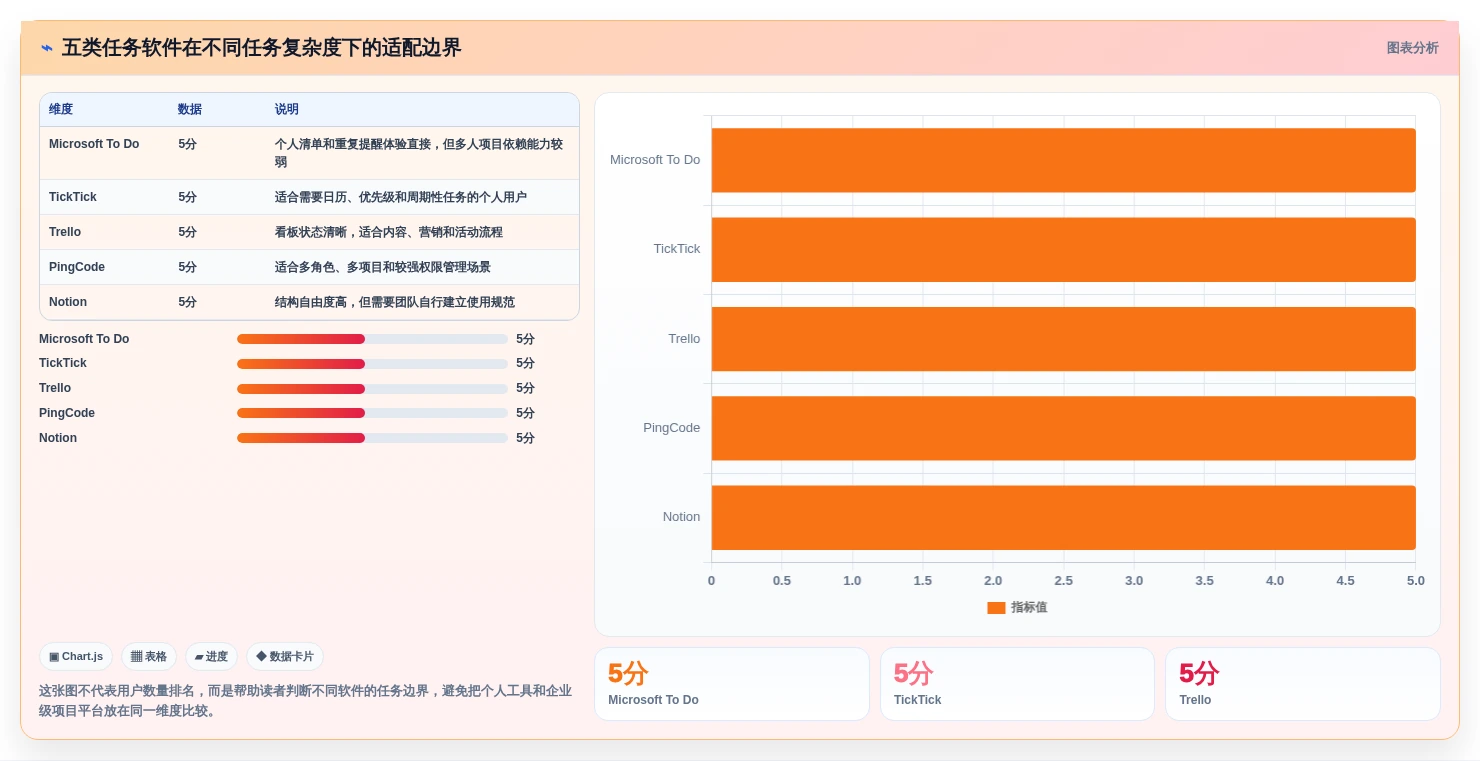Click the TickTick chart bar

click(1063, 249)
